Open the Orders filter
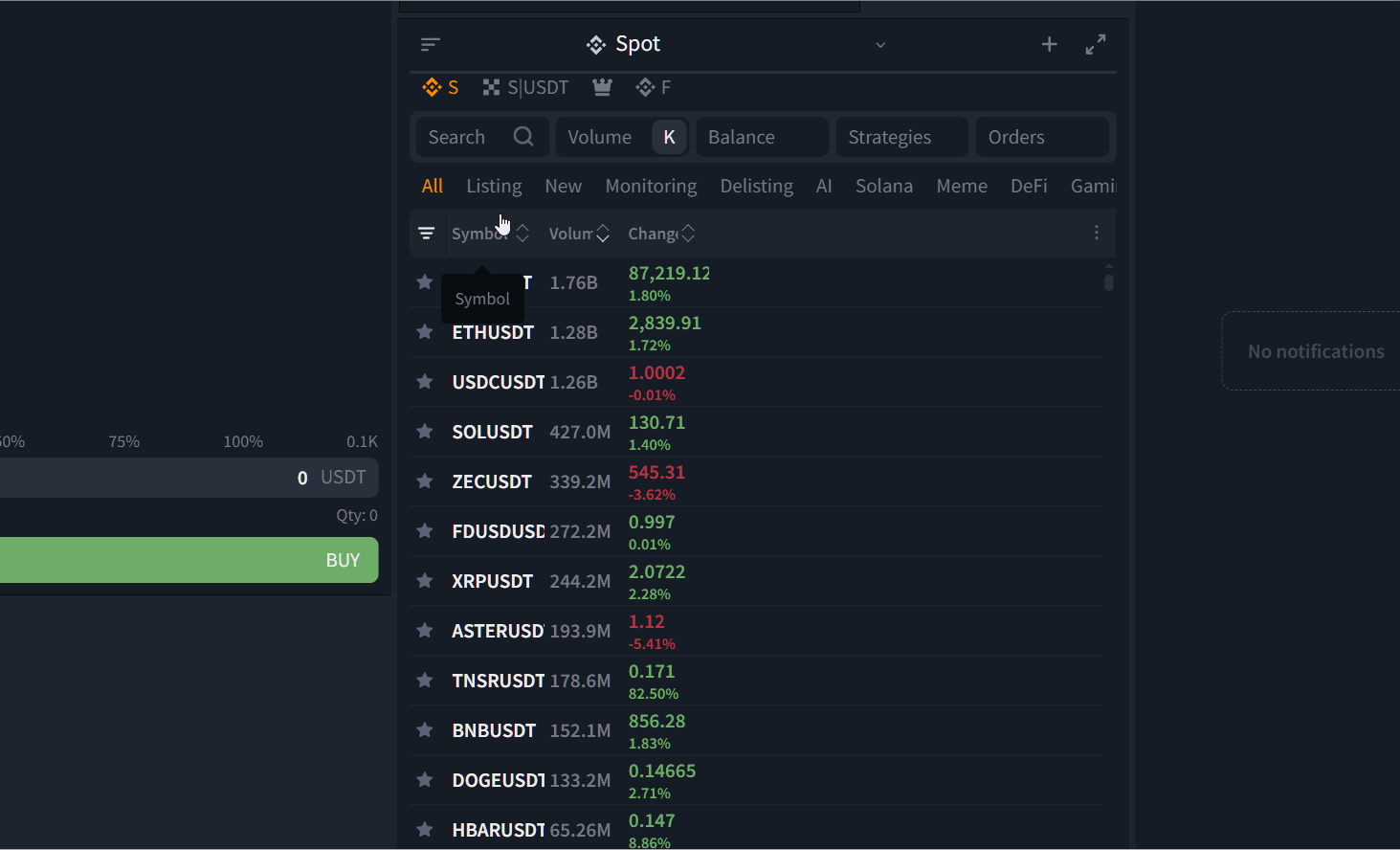 (x=1042, y=137)
